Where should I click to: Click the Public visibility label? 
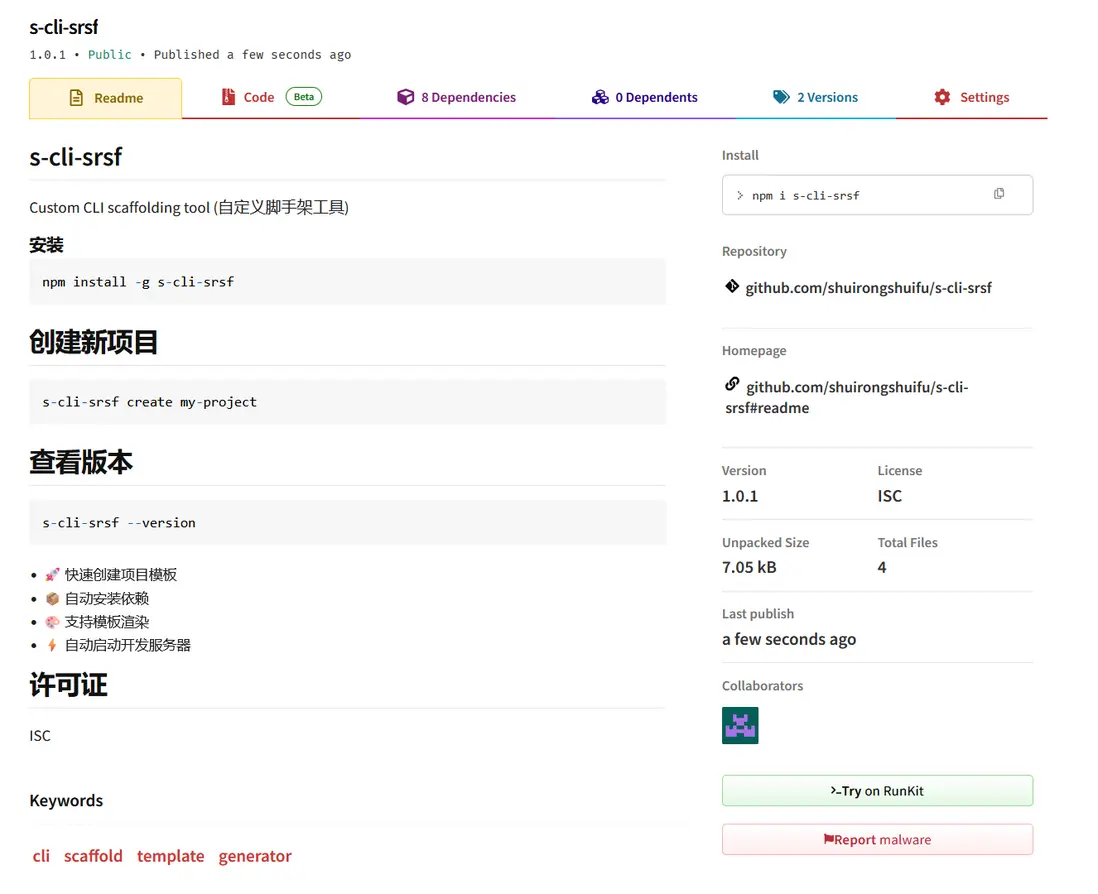(x=109, y=55)
